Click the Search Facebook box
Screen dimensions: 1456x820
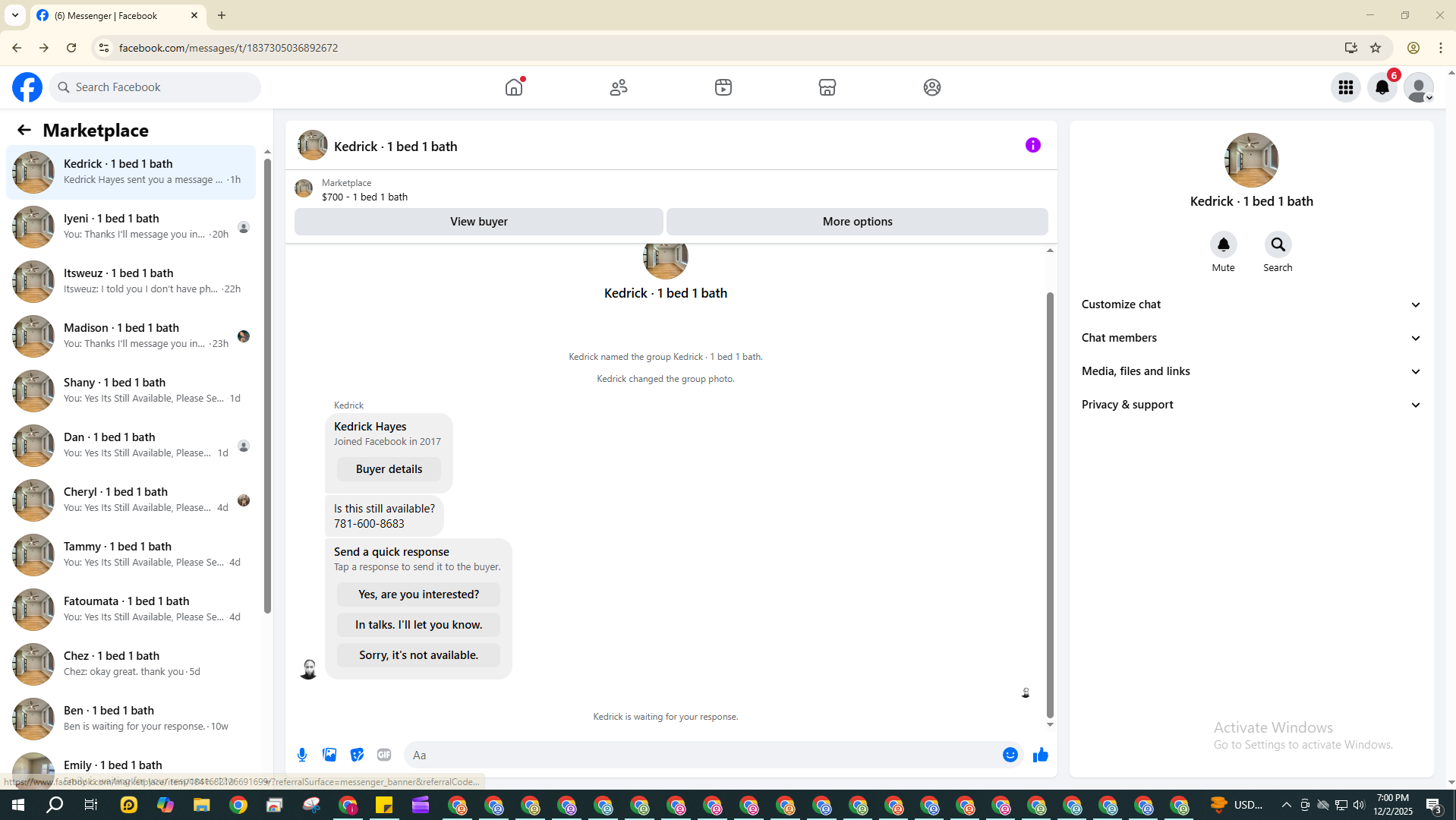coord(156,87)
